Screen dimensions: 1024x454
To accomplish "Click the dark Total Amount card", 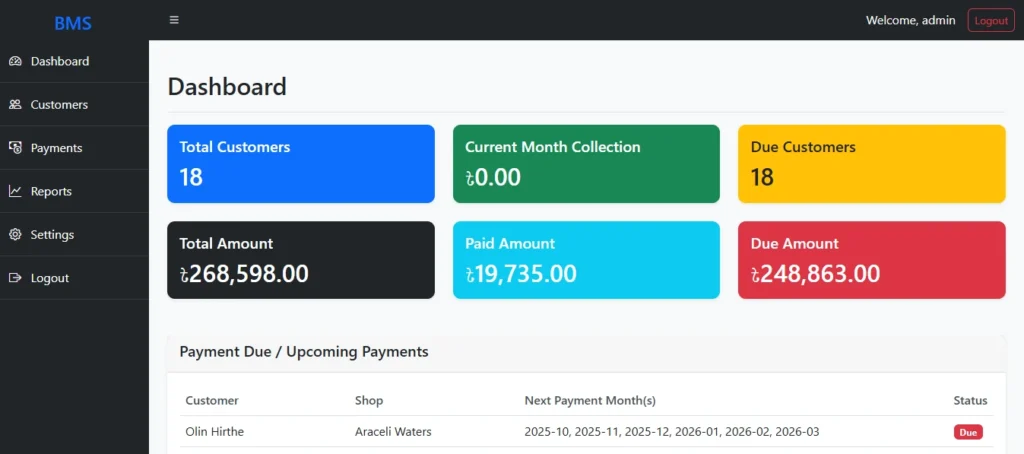I will pos(300,260).
